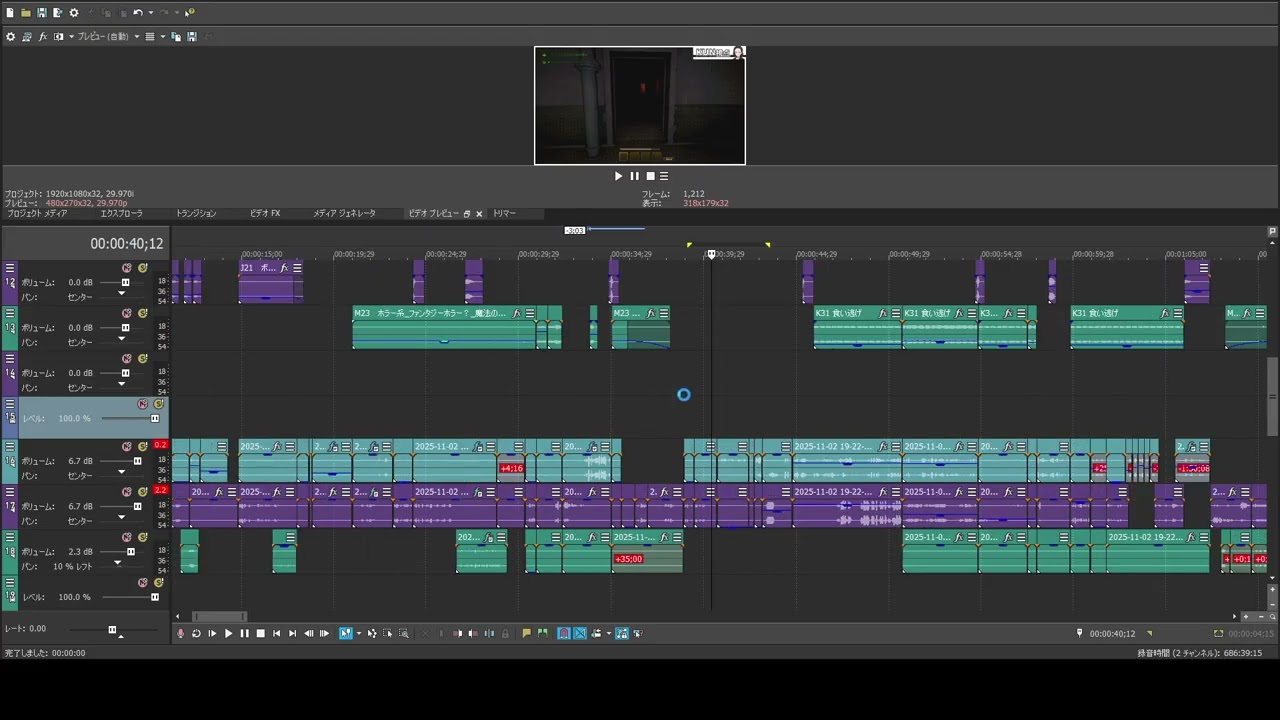This screenshot has height=720, width=1280.
Task: Play the timeline
Action: tap(228, 633)
